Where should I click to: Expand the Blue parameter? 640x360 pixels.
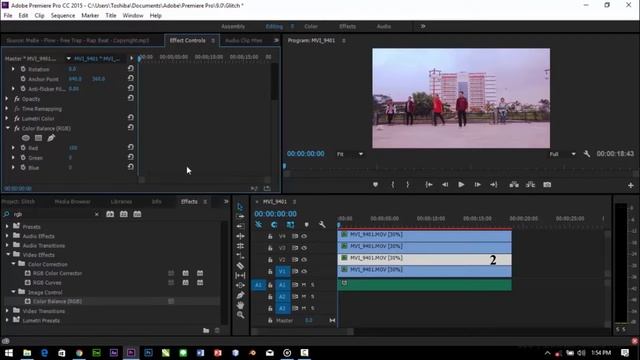13,167
